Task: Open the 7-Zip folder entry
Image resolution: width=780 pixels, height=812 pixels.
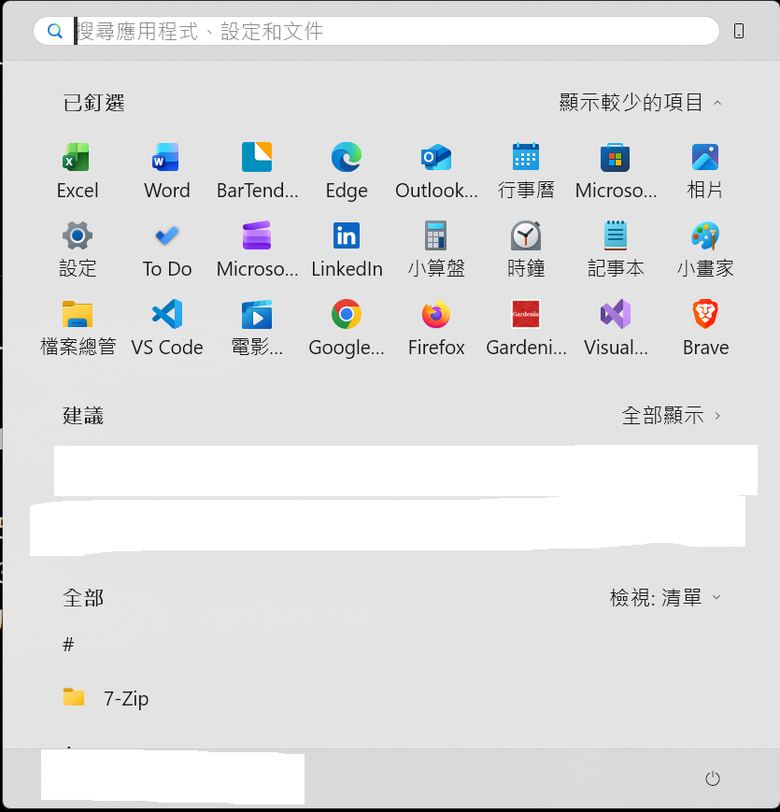Action: tap(106, 698)
